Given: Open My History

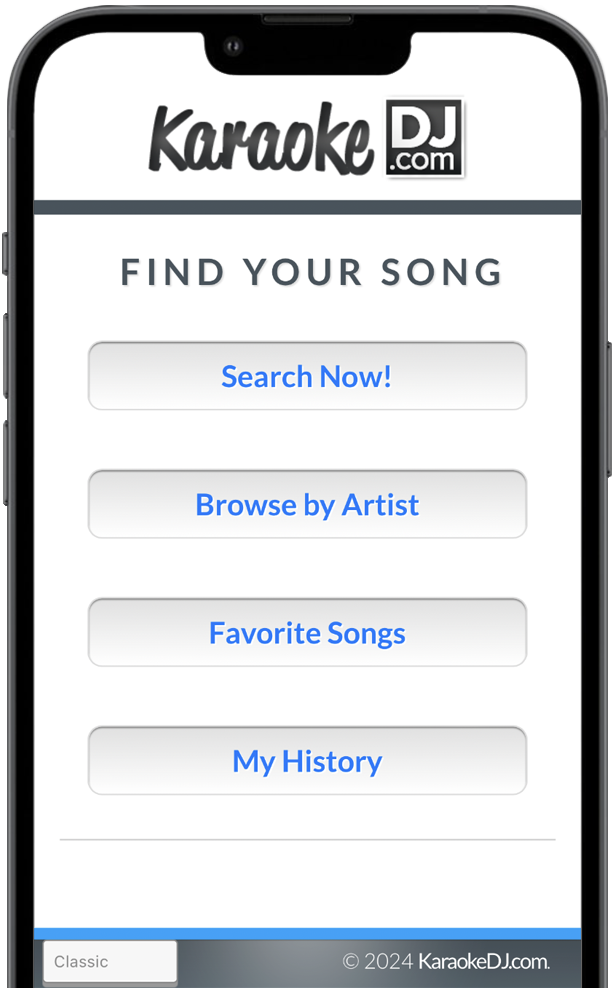Looking at the screenshot, I should (x=307, y=761).
